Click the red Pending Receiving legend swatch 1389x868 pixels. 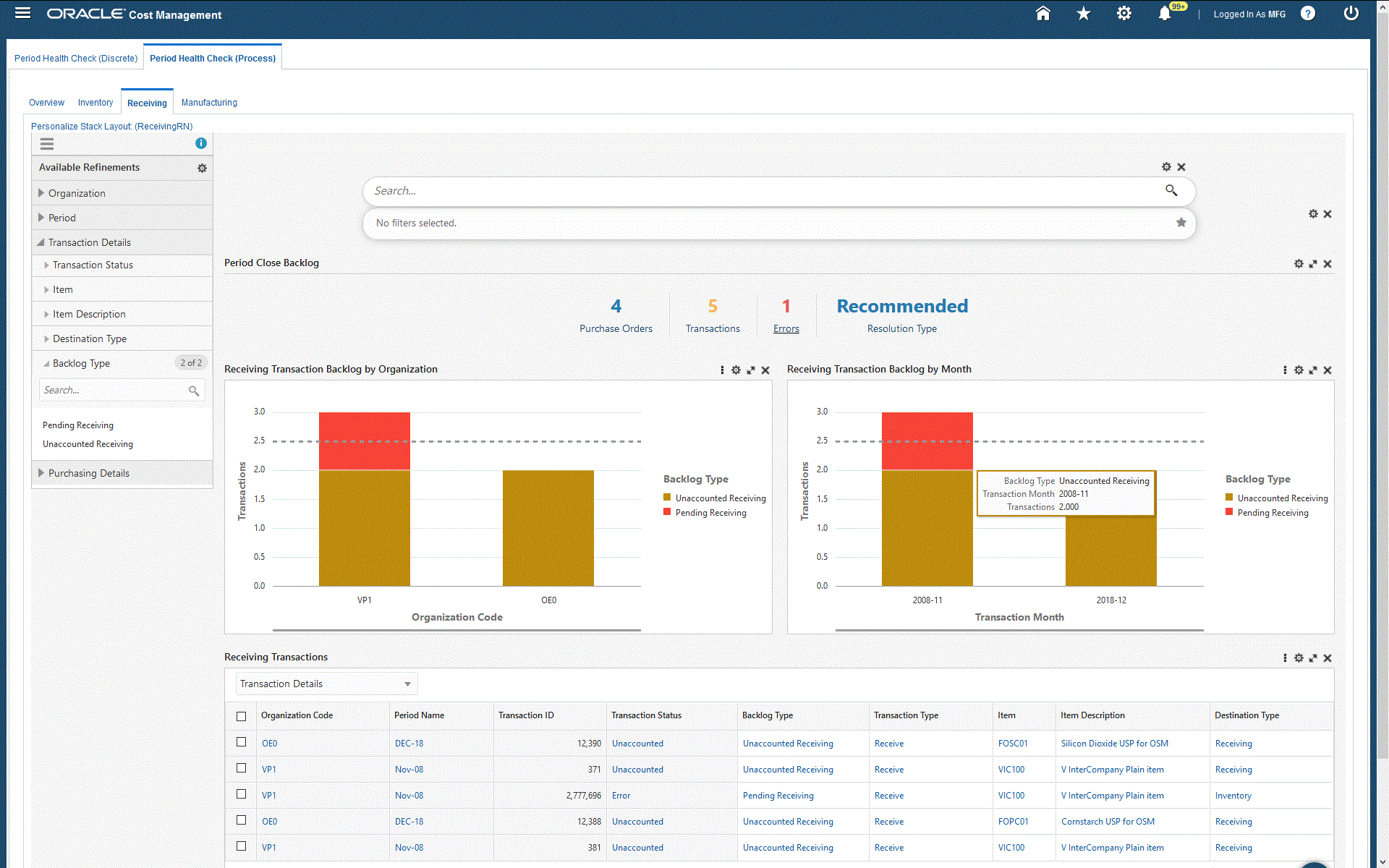(x=667, y=512)
